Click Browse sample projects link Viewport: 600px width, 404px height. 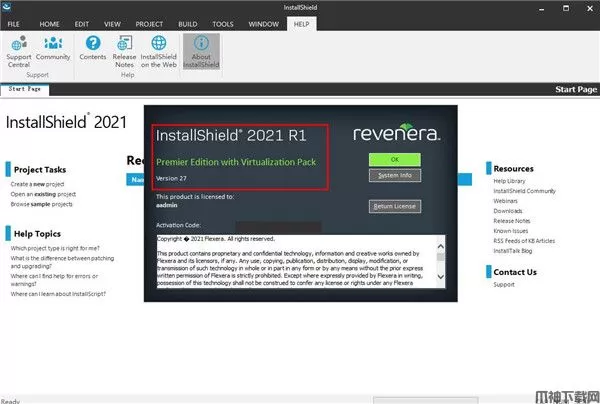(41, 204)
